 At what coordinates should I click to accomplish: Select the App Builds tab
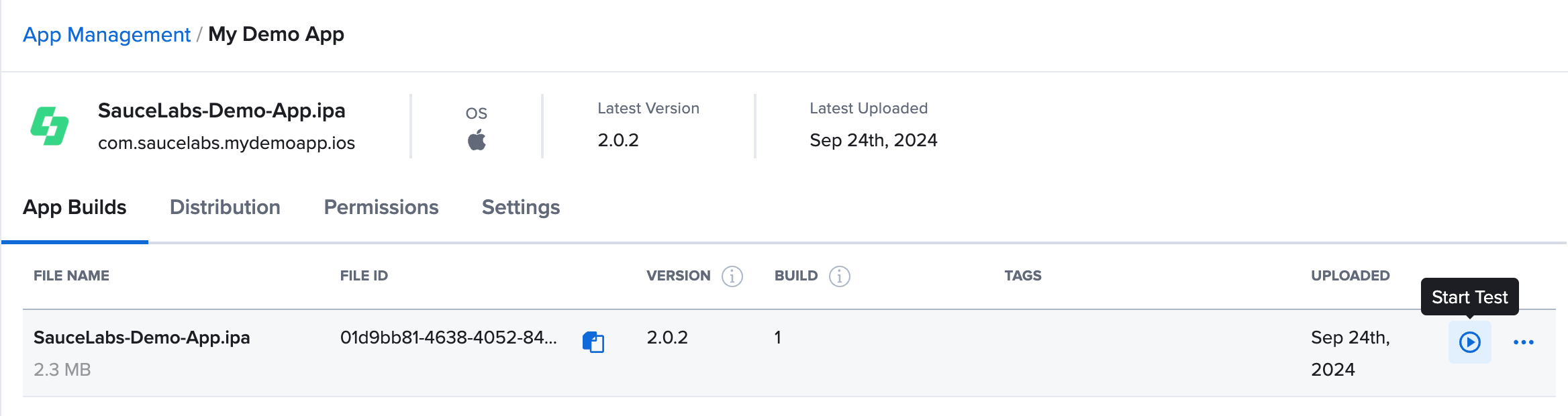[75, 207]
